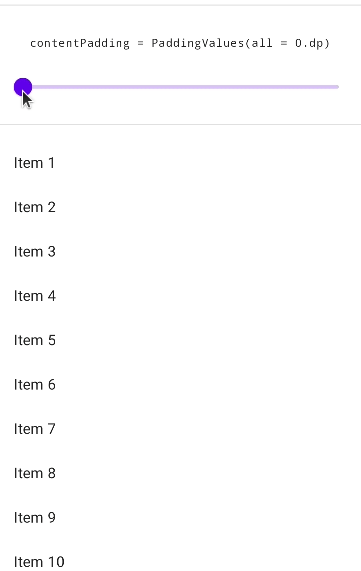Screen dimensions: 361x571
Task: Tap the Item 8 row
Action: [180, 473]
